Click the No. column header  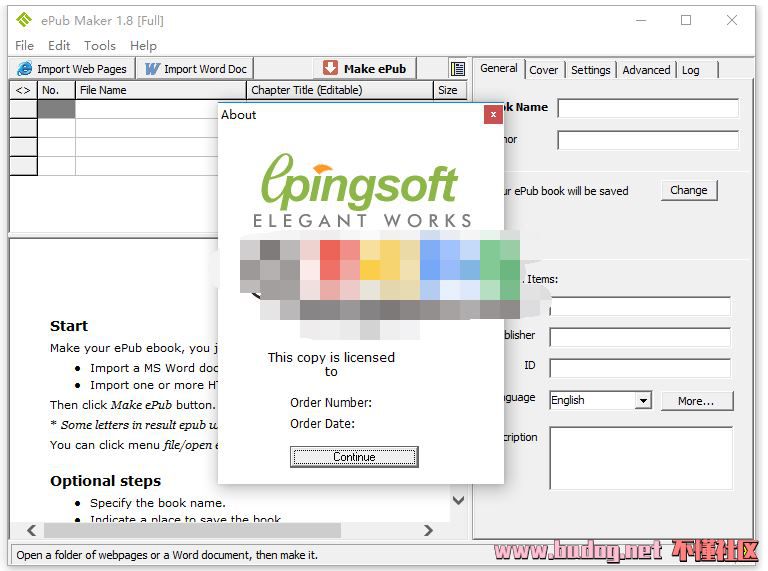point(56,90)
